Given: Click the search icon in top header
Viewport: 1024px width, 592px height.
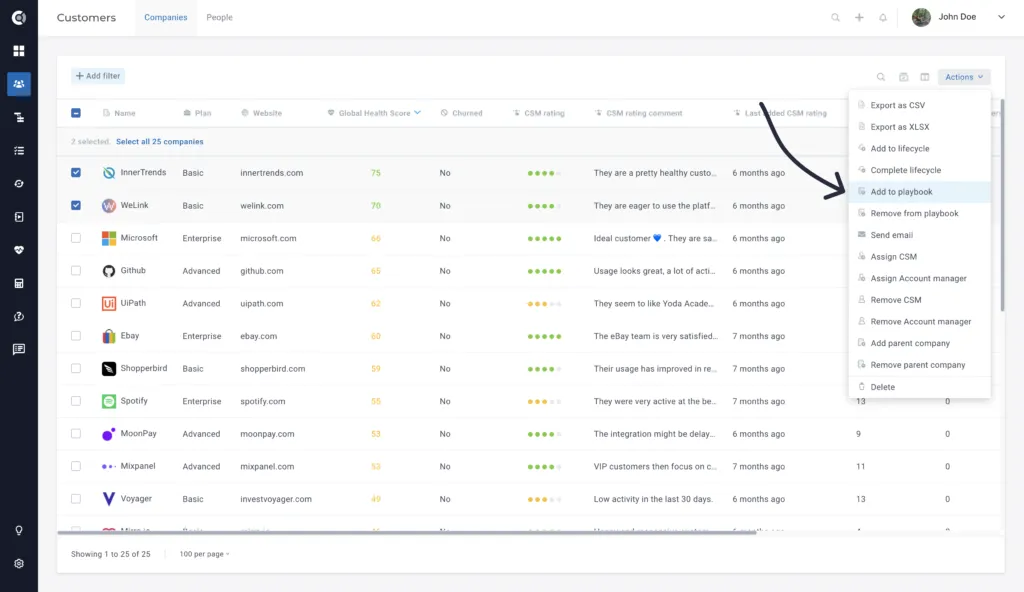Looking at the screenshot, I should (x=835, y=18).
